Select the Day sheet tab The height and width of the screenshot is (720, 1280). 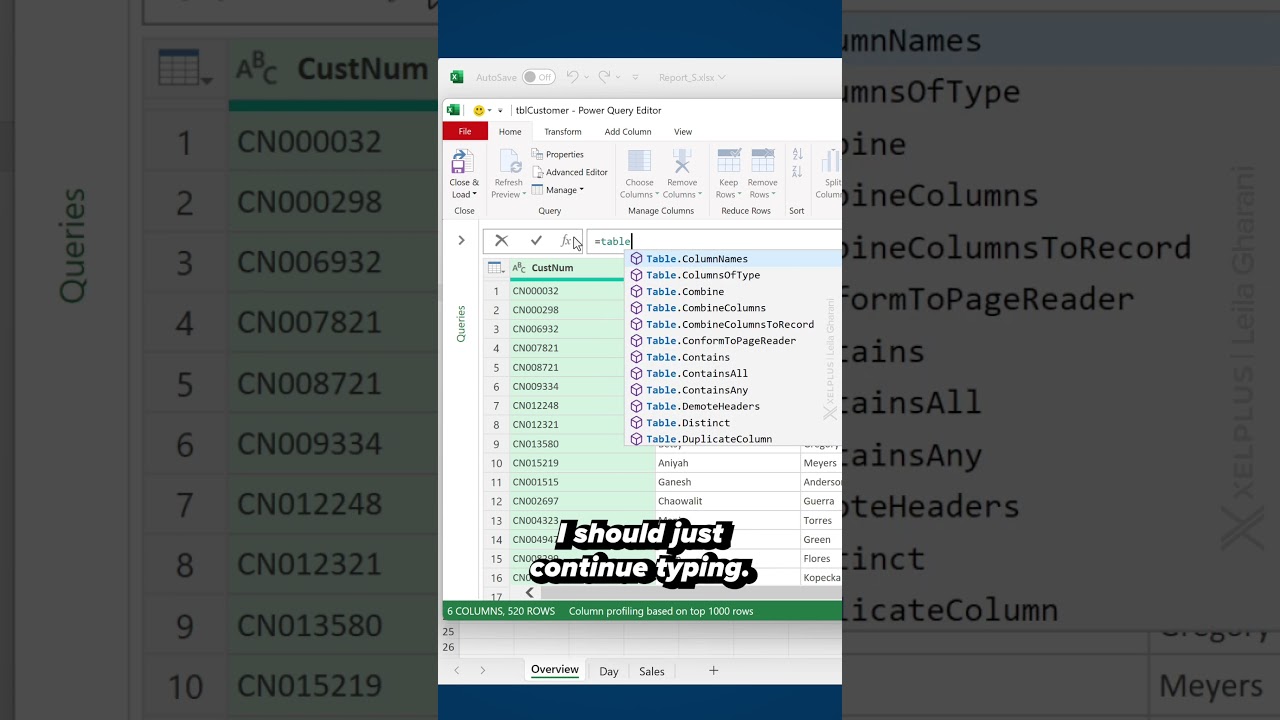(x=609, y=671)
